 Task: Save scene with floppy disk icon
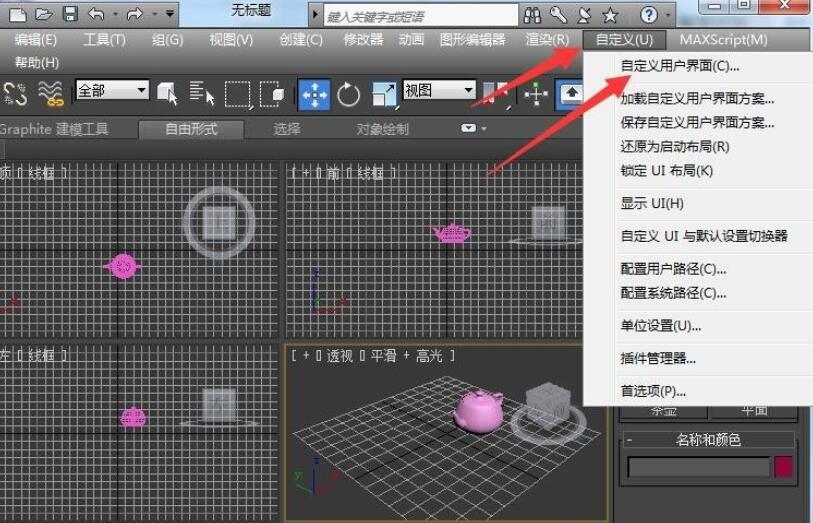tap(70, 13)
